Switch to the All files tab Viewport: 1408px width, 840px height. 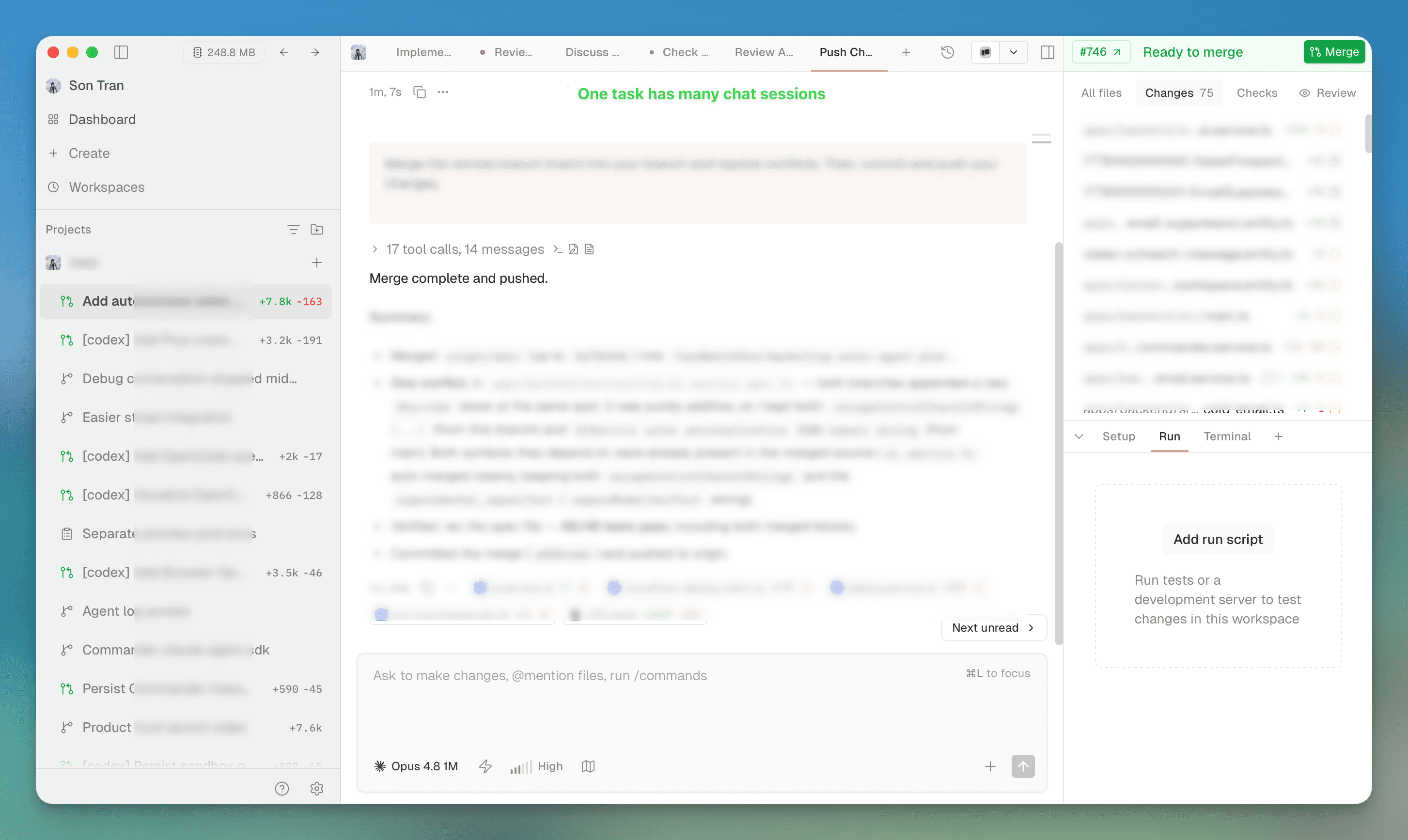pos(1101,93)
